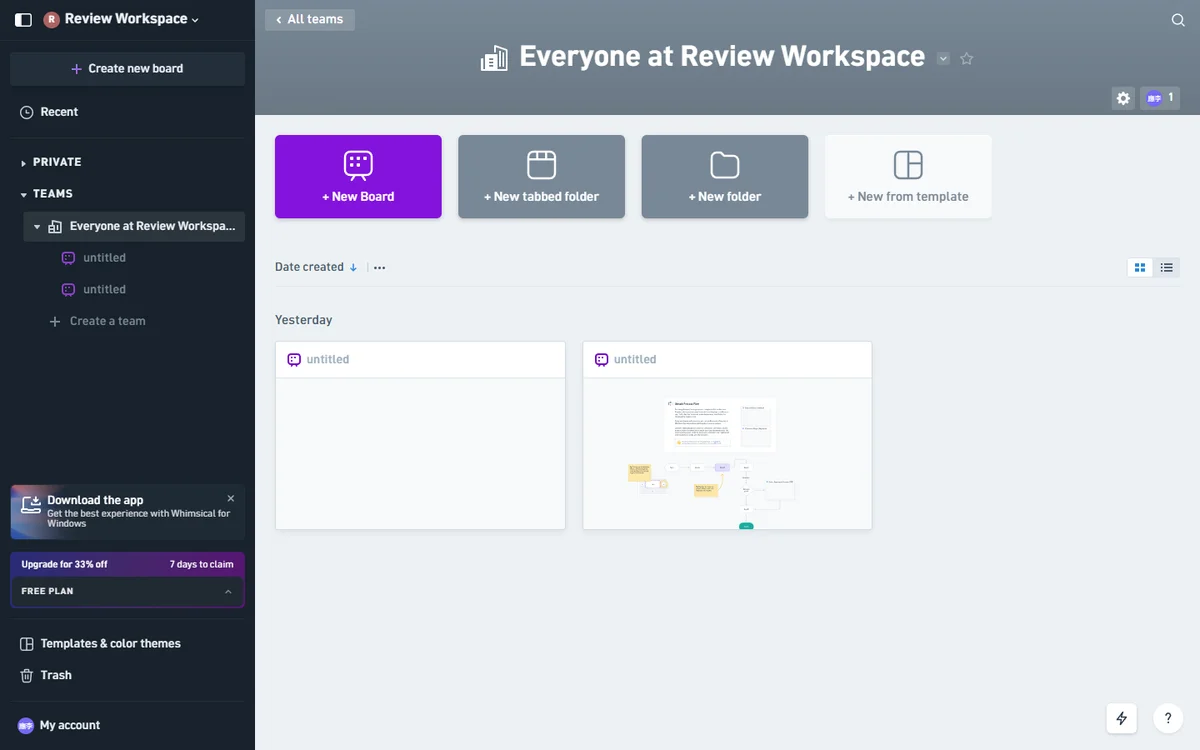
Task: Go back to All teams
Action: (x=310, y=20)
